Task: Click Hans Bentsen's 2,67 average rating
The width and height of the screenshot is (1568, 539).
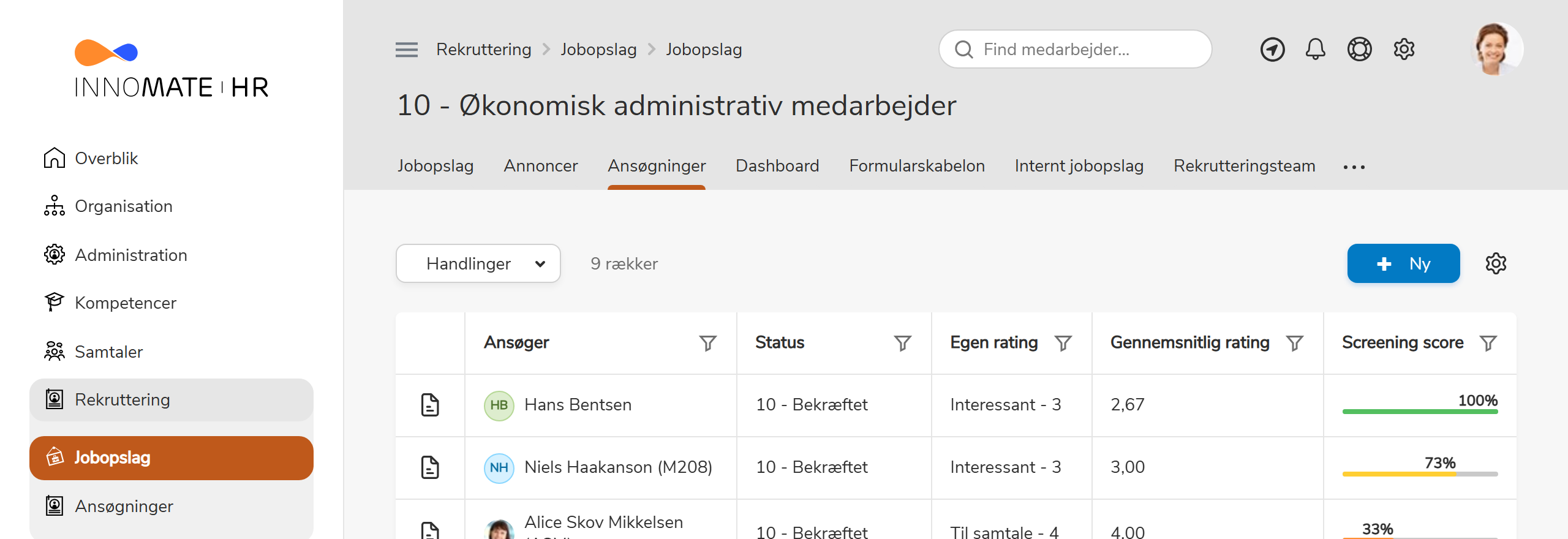Action: coord(1128,405)
